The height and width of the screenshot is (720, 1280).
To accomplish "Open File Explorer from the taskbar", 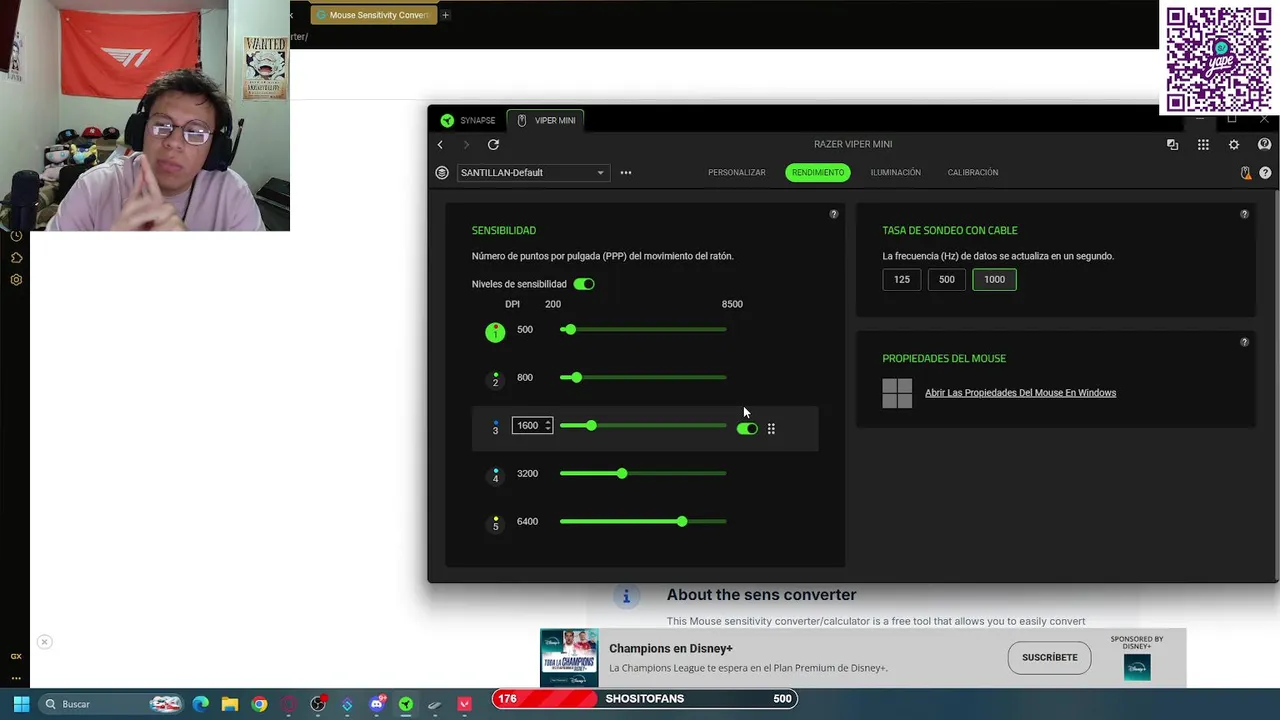I will (230, 704).
